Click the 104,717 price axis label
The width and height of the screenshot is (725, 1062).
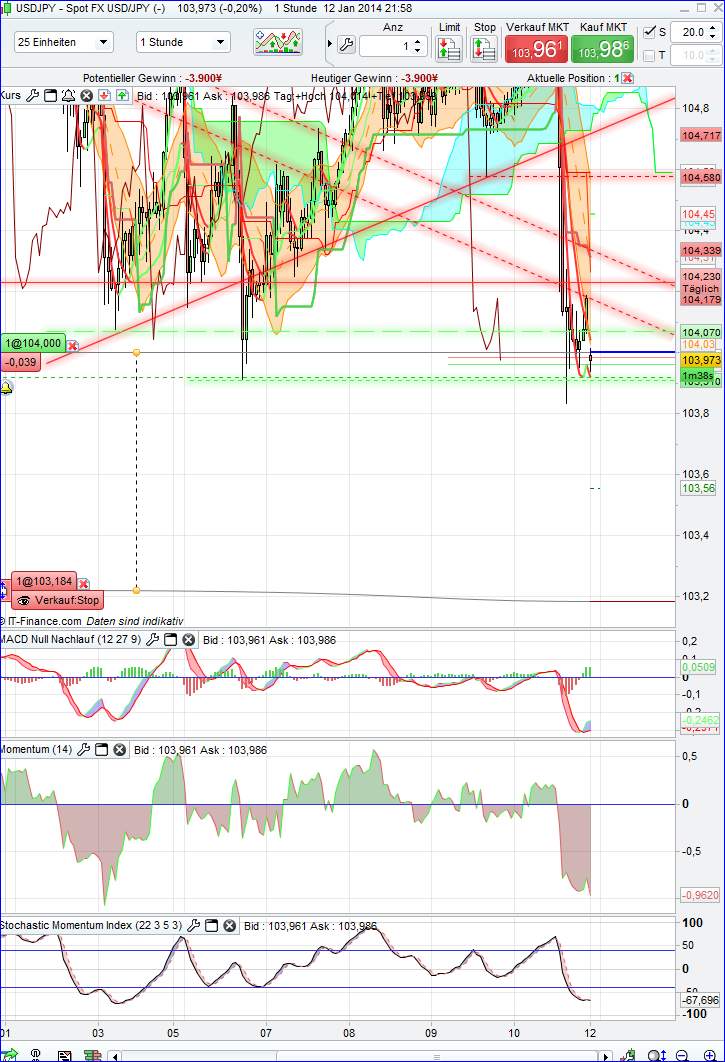(701, 135)
